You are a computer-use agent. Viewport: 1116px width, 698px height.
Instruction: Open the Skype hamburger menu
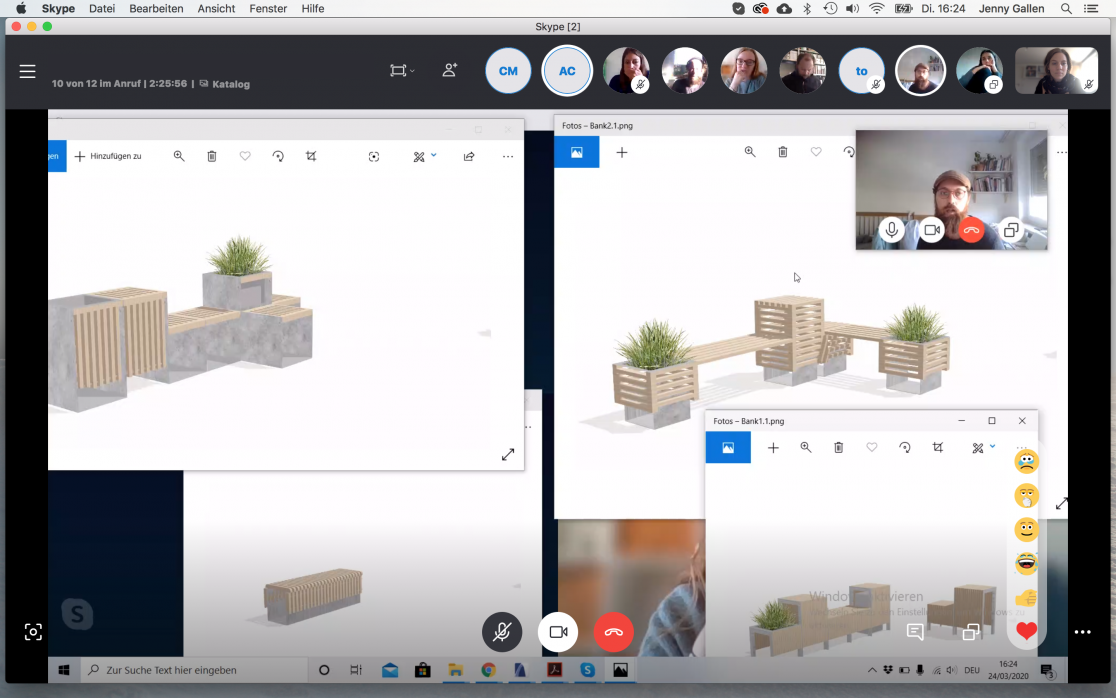(27, 71)
